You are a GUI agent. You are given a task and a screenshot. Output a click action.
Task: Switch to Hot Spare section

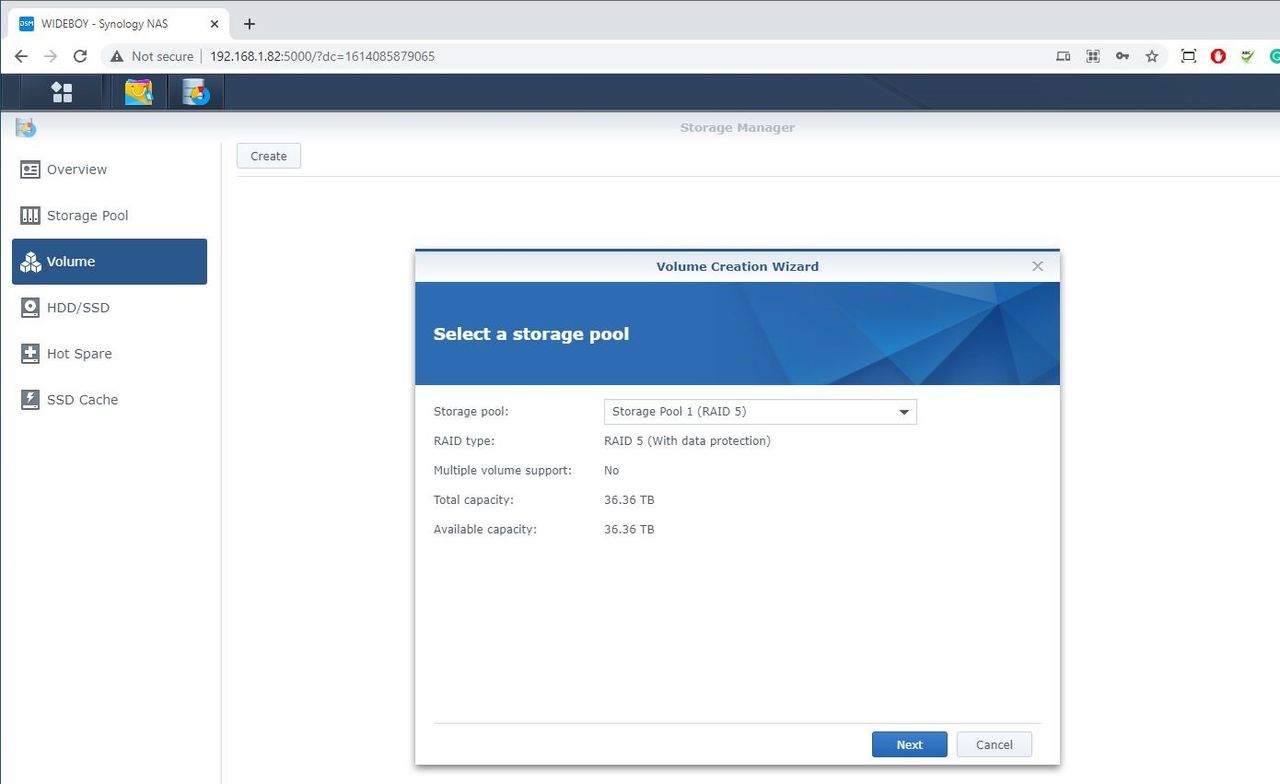pos(110,353)
